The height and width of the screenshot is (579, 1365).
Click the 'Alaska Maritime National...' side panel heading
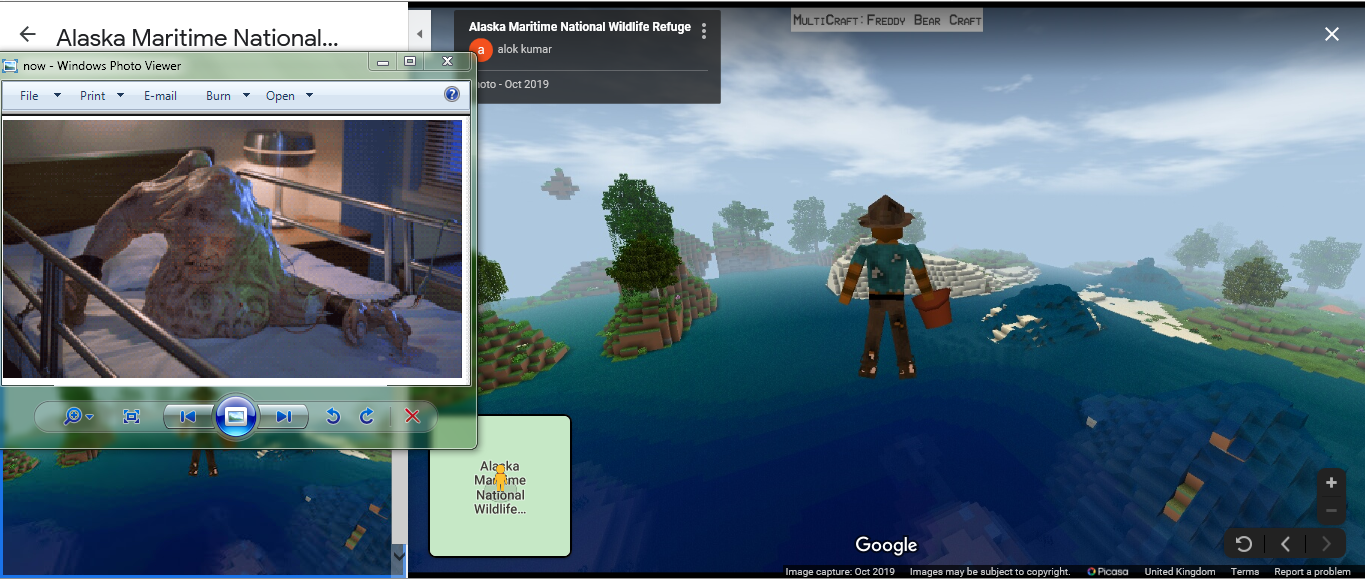(x=197, y=39)
